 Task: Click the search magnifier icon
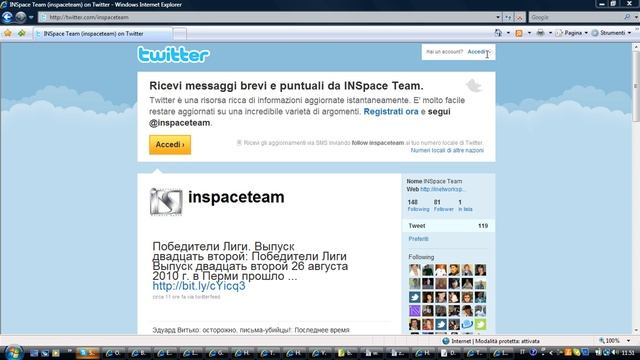click(627, 17)
